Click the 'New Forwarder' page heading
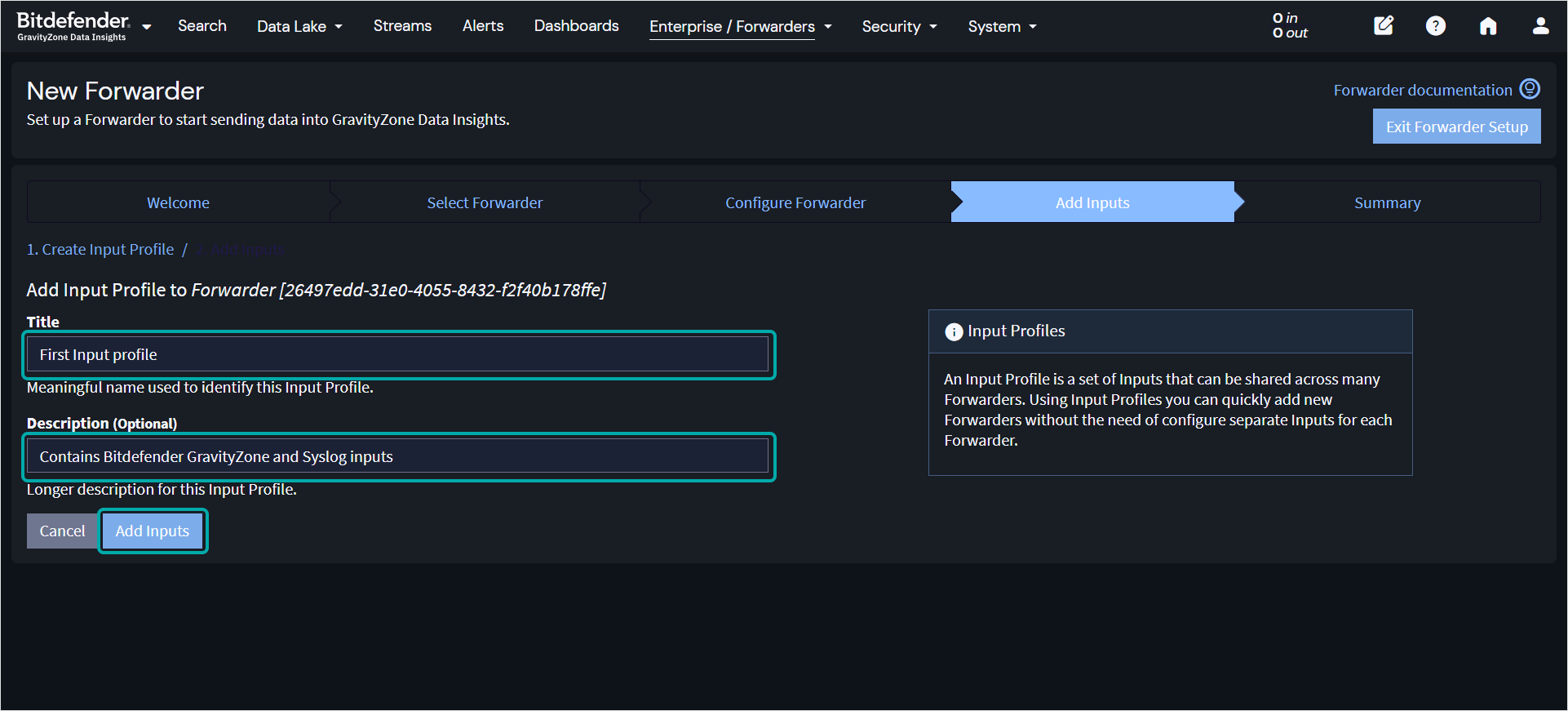1568x711 pixels. pos(115,91)
